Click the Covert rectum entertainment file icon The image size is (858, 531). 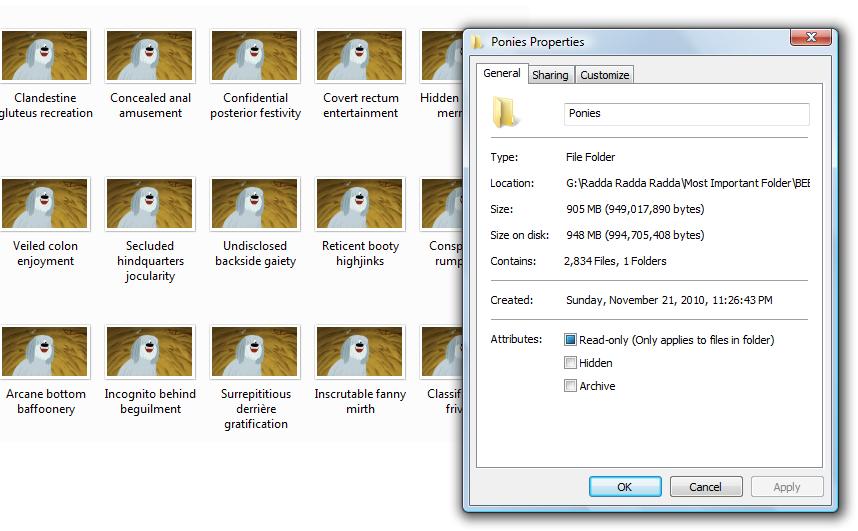tap(360, 55)
